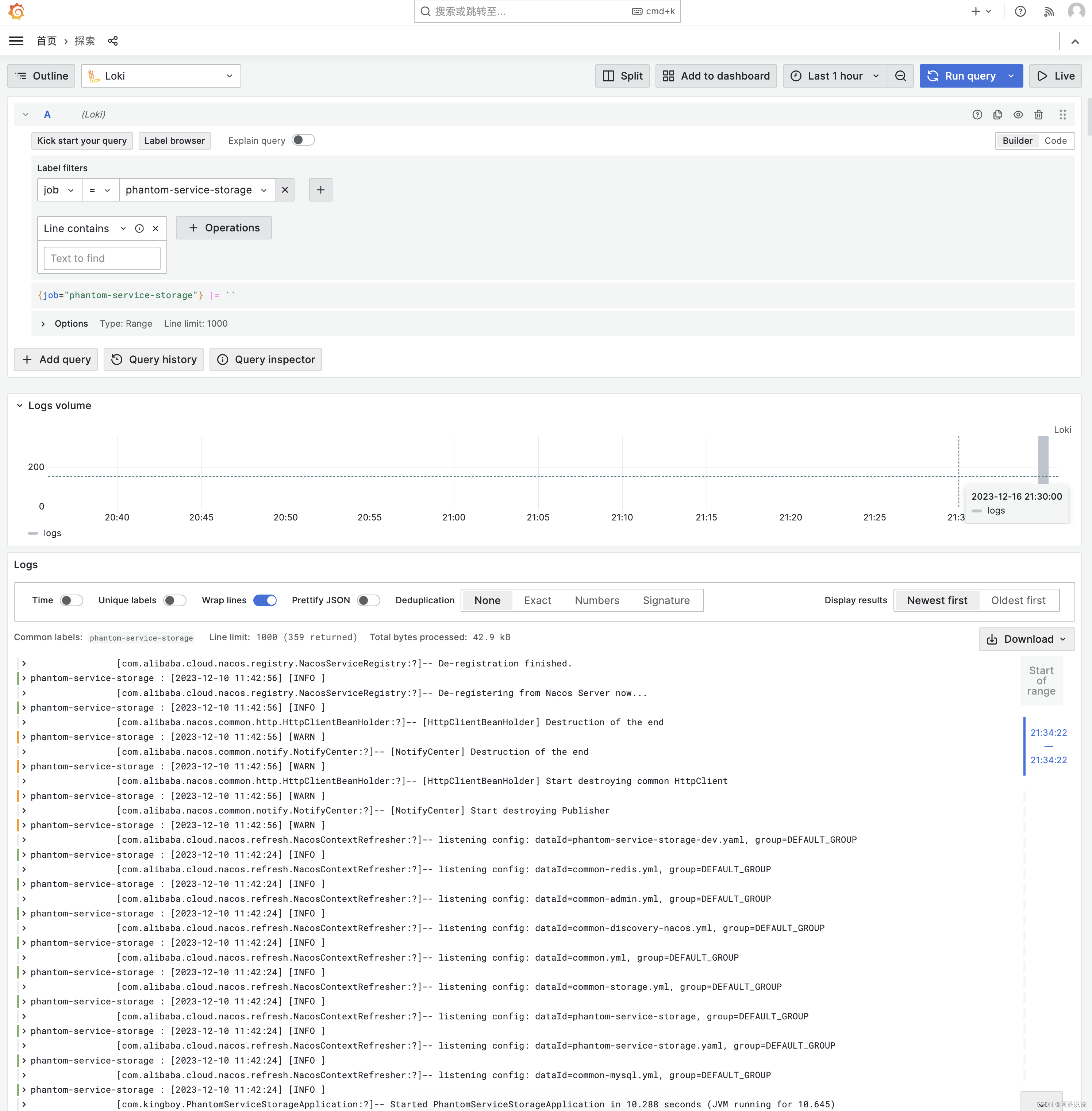Expand the Options section
This screenshot has width=1092, height=1111.
tap(42, 323)
